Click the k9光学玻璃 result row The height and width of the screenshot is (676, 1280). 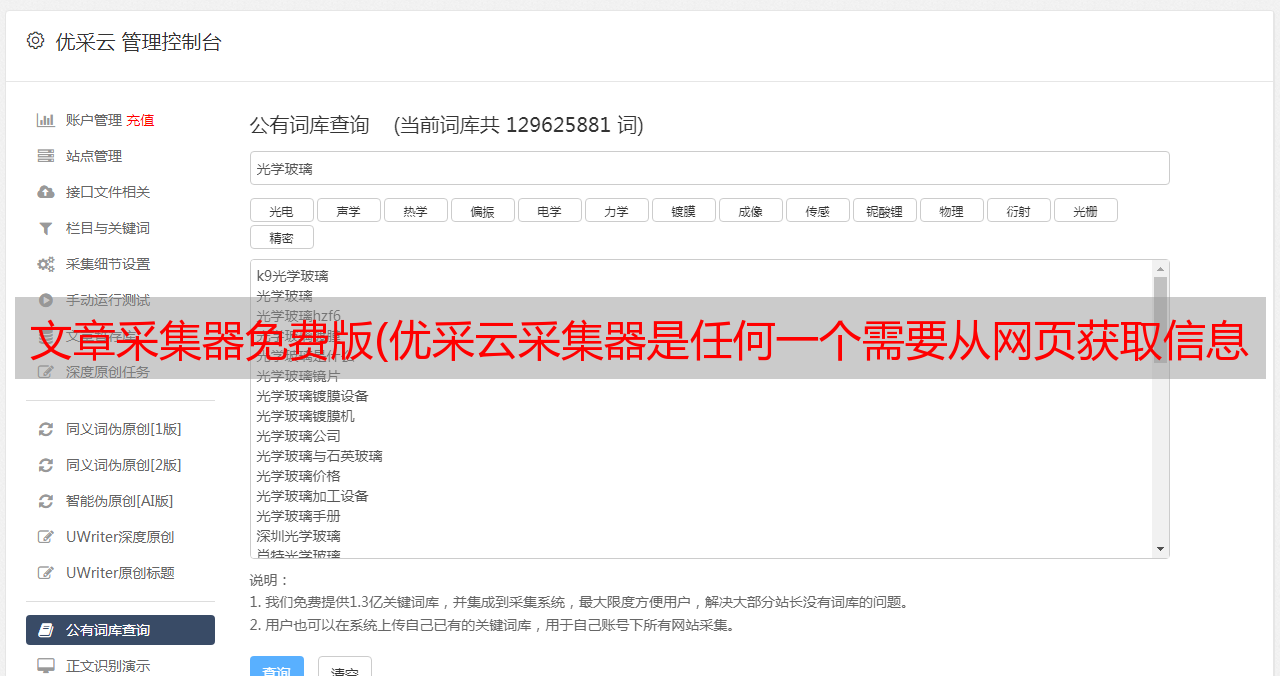click(x=292, y=276)
